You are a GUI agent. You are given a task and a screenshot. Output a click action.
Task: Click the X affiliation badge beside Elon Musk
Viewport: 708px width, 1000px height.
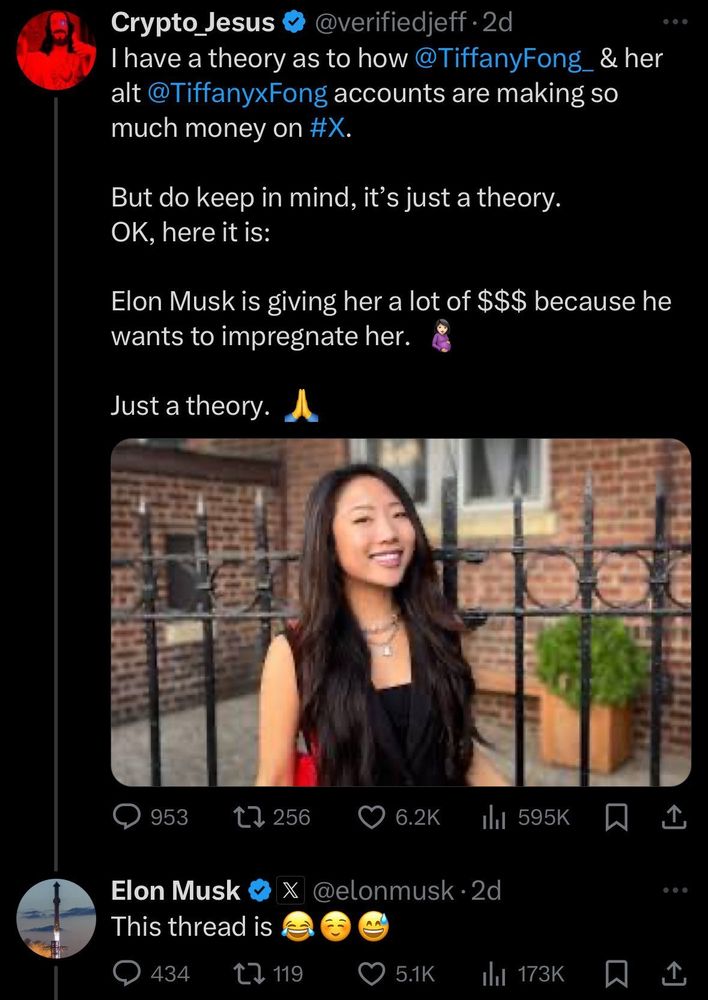click(x=290, y=890)
